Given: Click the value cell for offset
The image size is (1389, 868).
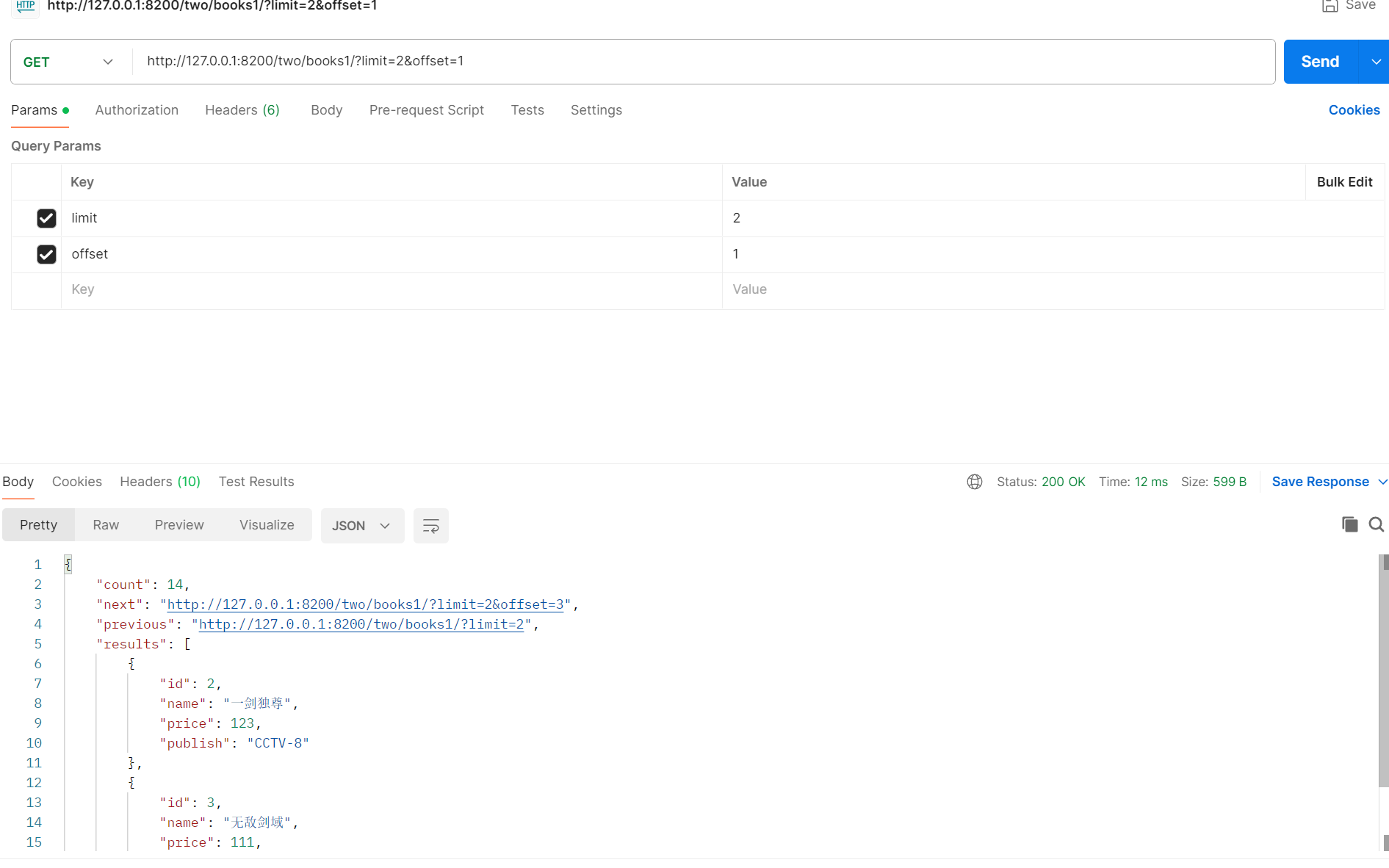Looking at the screenshot, I should [1053, 254].
